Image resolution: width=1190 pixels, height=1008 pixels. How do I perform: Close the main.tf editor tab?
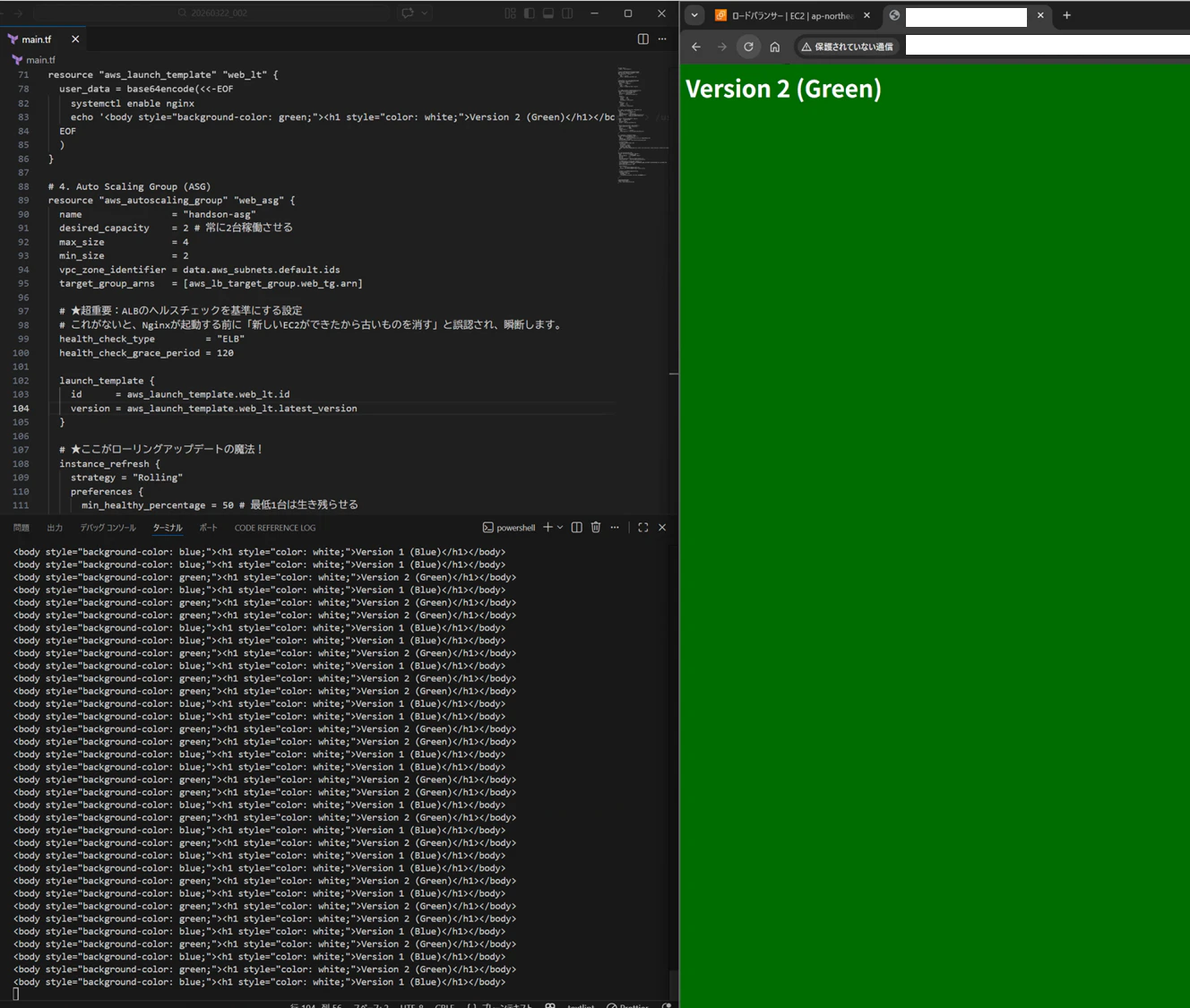(x=75, y=39)
